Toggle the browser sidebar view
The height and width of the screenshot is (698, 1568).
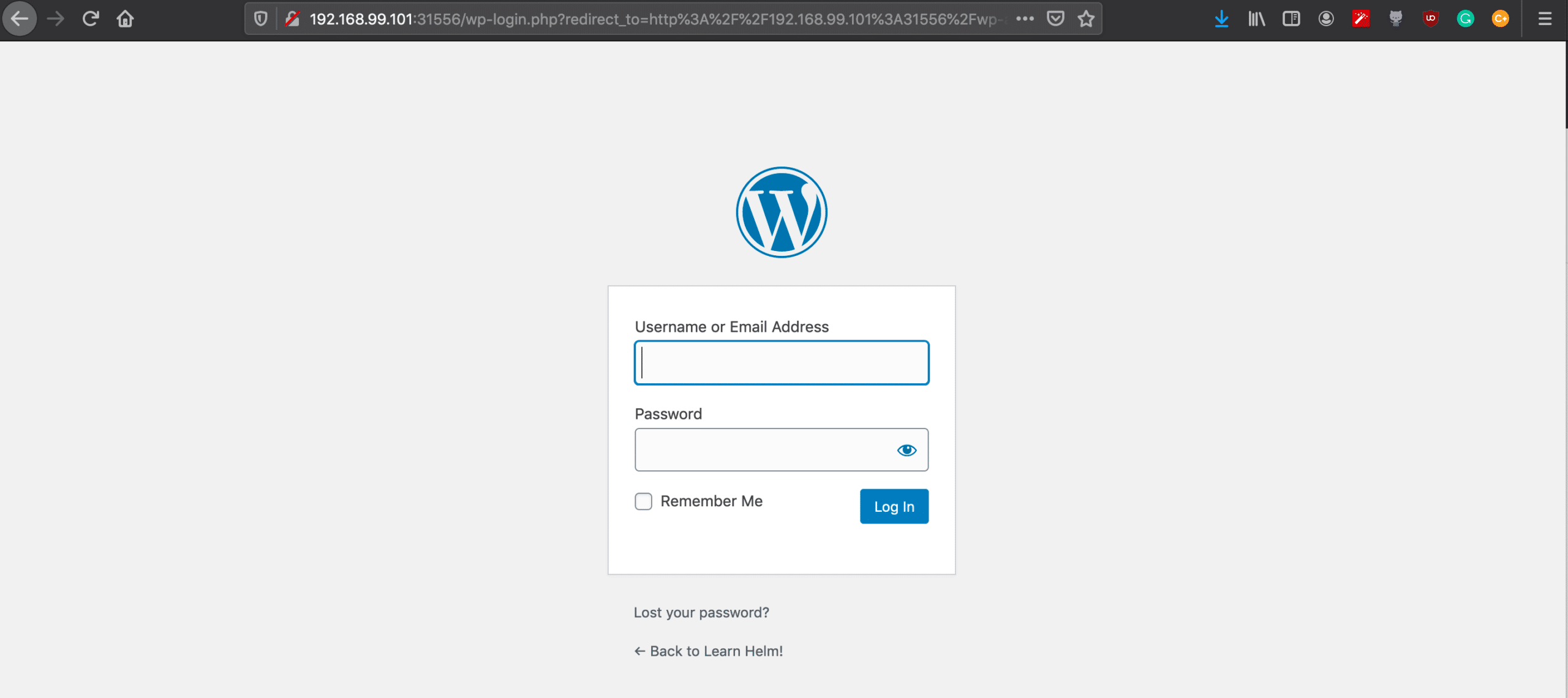(1291, 19)
